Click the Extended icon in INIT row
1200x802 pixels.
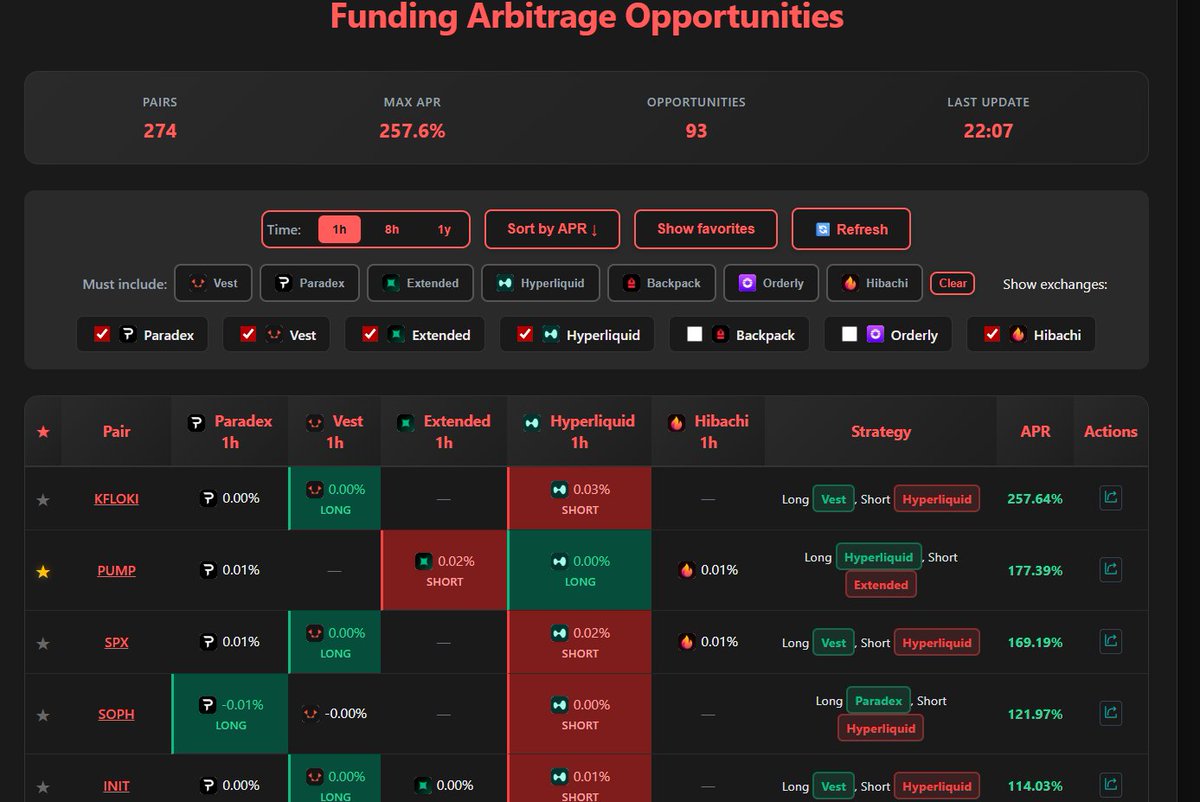coord(422,786)
